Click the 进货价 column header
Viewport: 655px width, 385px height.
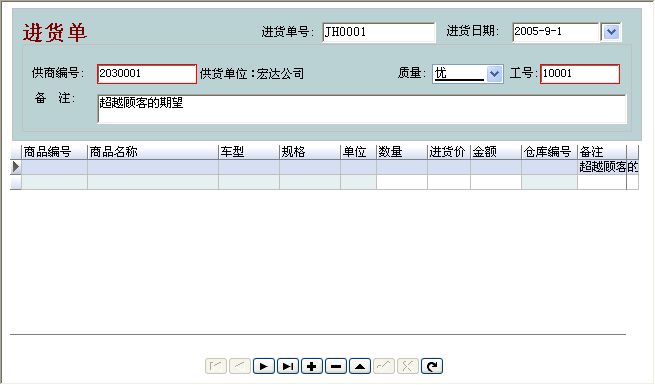[x=449, y=152]
